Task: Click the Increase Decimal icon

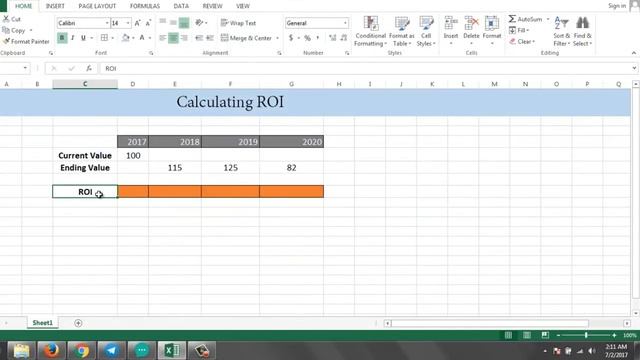Action: coord(332,38)
